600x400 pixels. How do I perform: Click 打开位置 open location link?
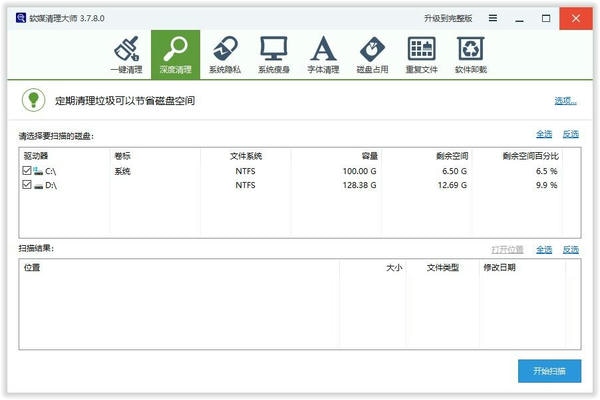[x=507, y=250]
